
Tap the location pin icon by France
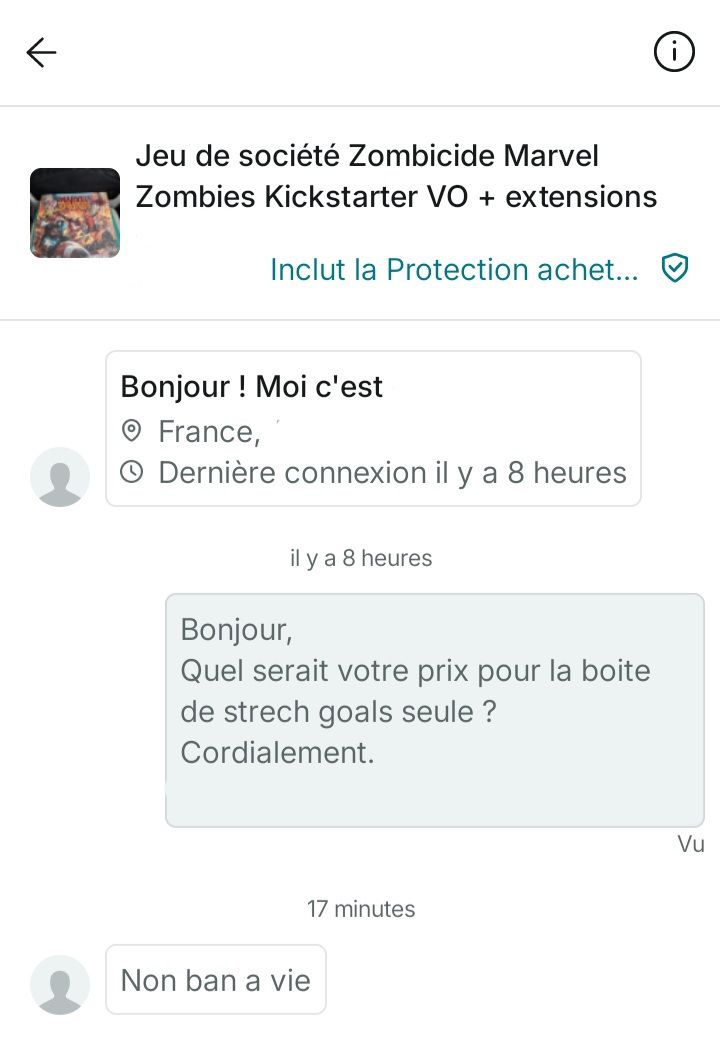(131, 431)
